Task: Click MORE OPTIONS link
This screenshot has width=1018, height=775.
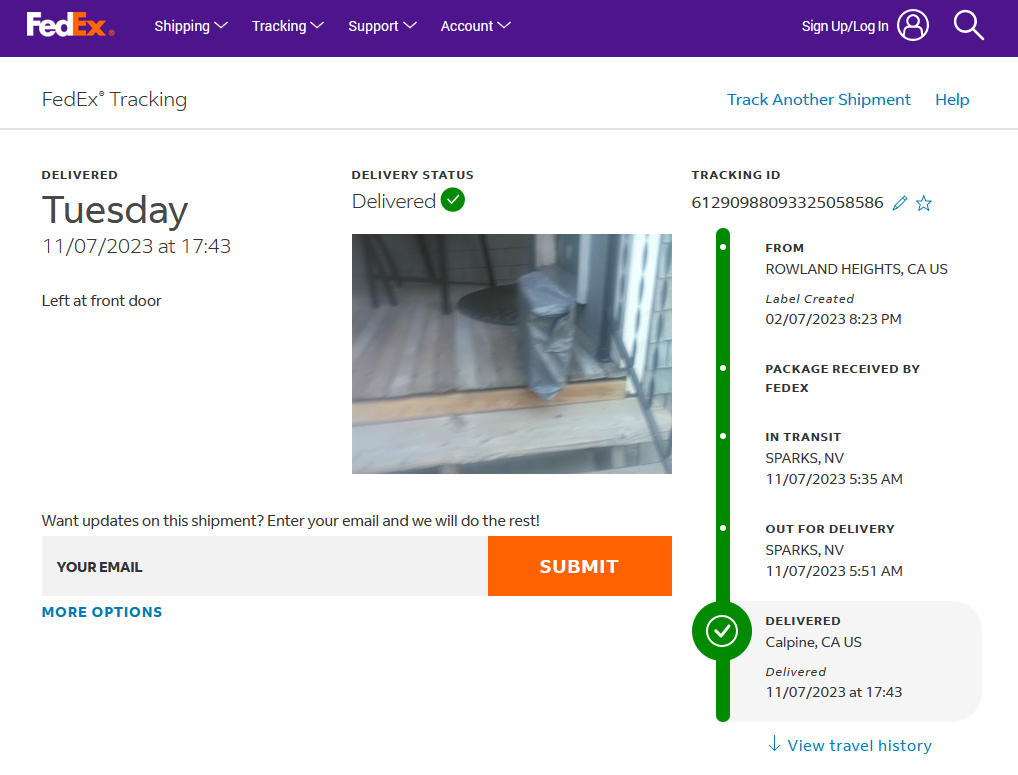Action: [x=102, y=612]
